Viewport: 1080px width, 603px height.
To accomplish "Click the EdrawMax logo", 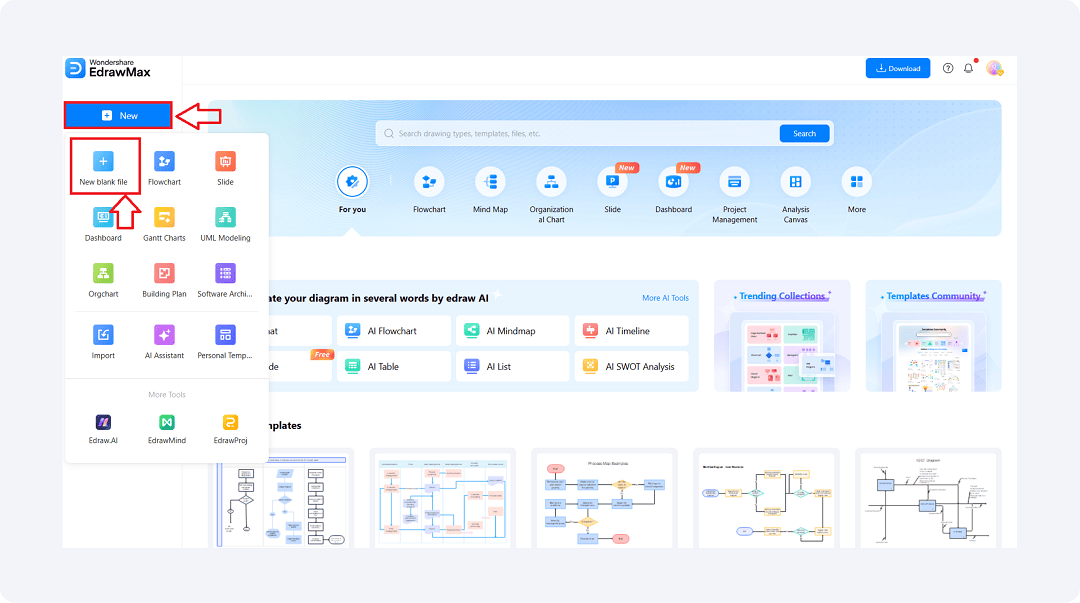I will [107, 68].
